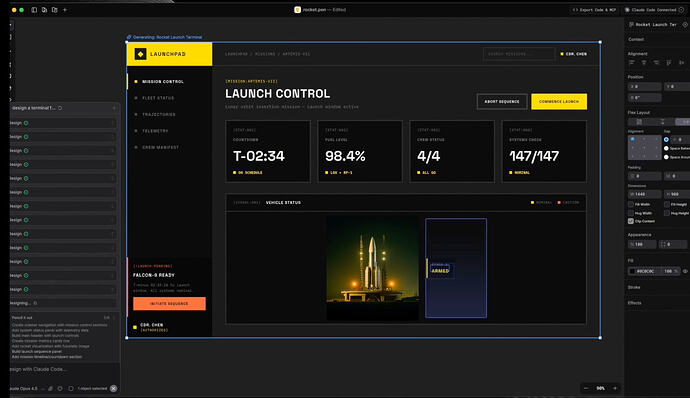Image resolution: width=690 pixels, height=398 pixels.
Task: Click the rocket.pen file icon in title
Action: tap(297, 10)
